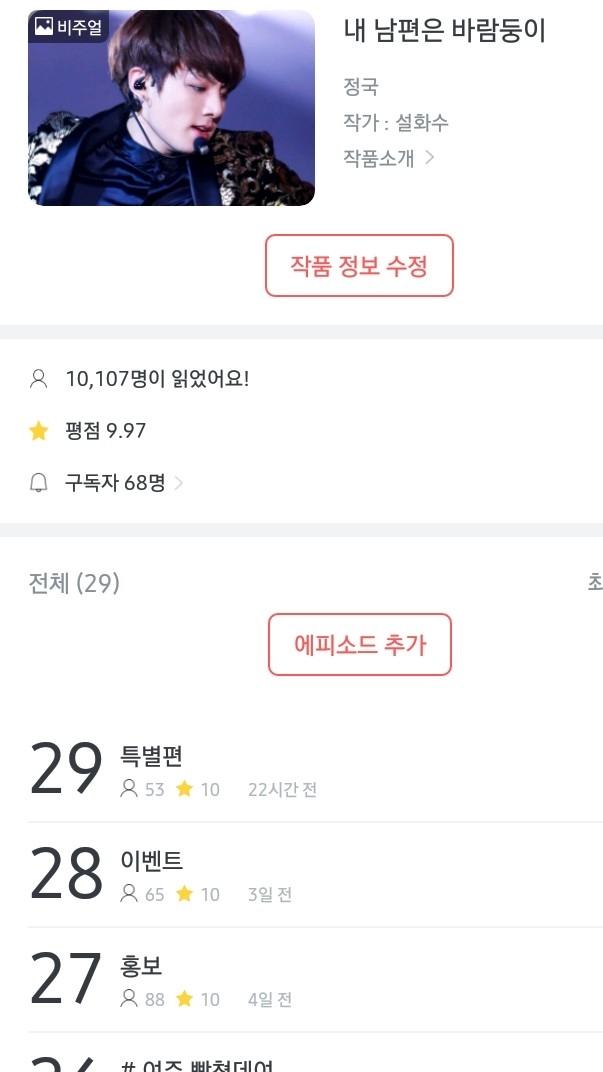Click the image icon in 비주얼 badge
Viewport: 603px width, 1072px height.
point(43,27)
